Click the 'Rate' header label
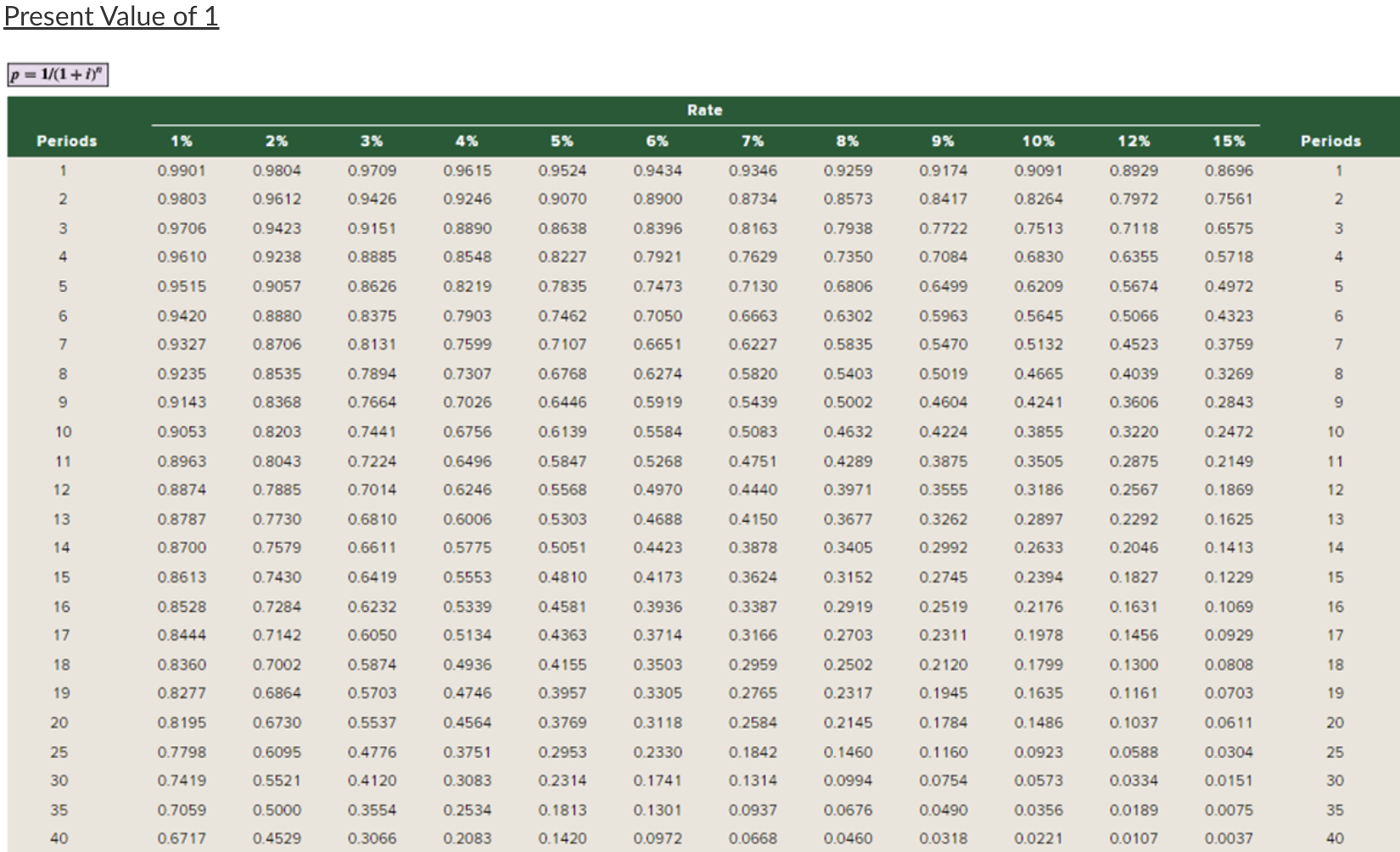1400x852 pixels. coord(704,110)
